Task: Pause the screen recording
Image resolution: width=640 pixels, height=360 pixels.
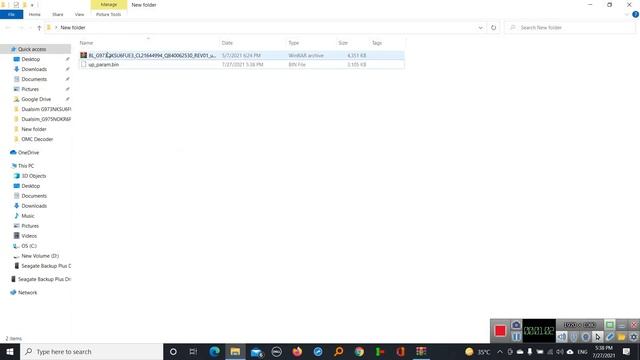Action: tap(516, 337)
